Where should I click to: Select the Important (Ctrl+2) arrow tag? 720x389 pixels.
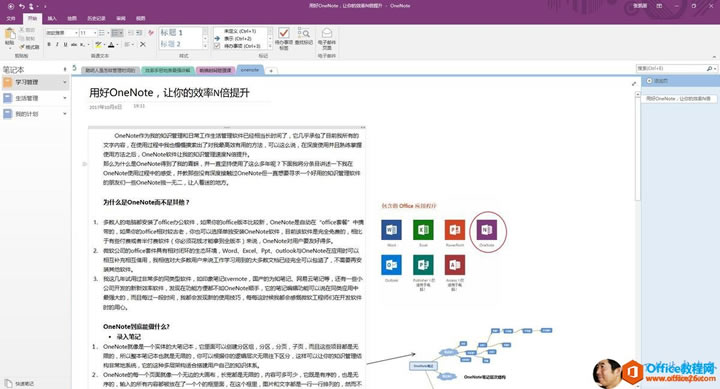[x=217, y=39]
